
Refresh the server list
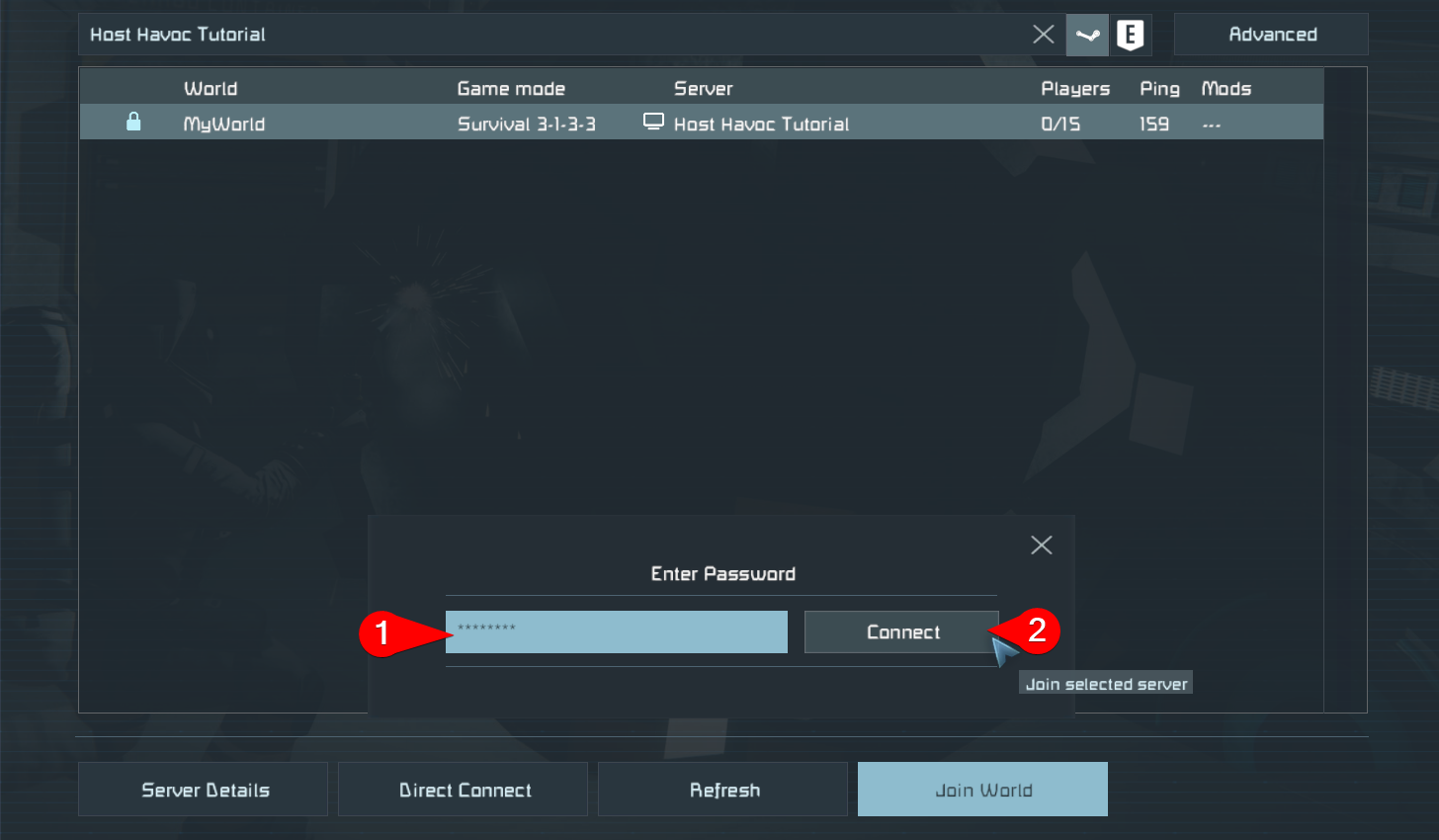tap(723, 789)
